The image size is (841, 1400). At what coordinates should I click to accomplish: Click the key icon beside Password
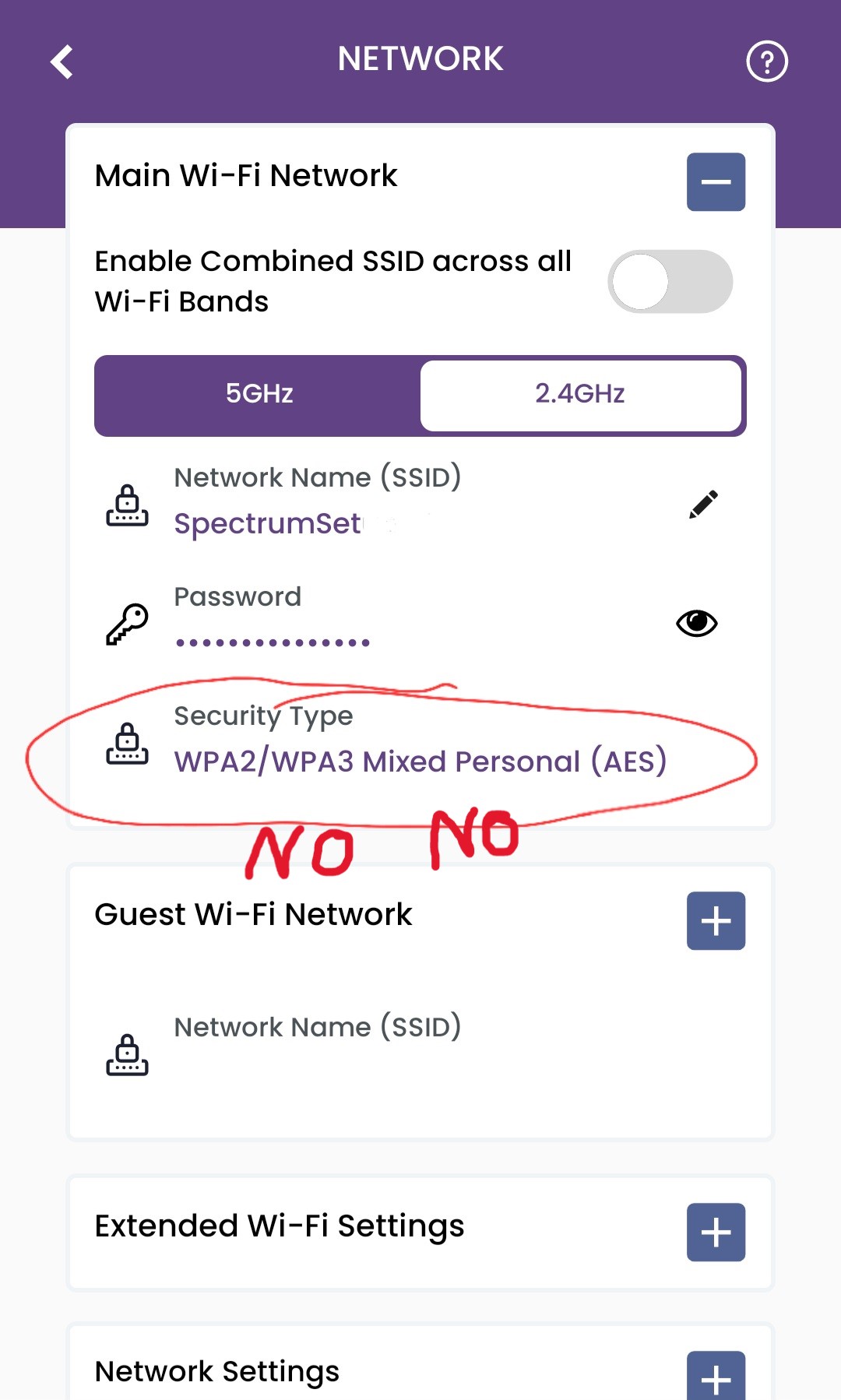[127, 624]
